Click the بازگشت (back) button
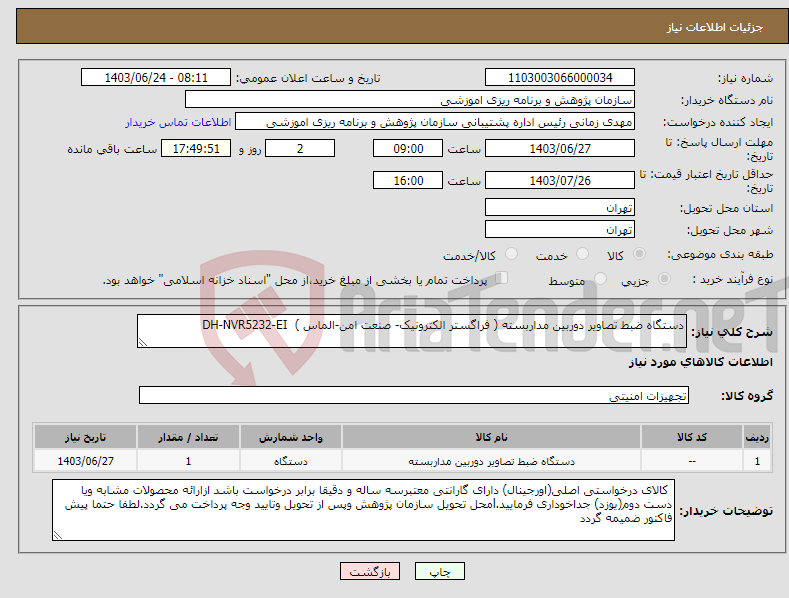789x598 pixels. click(370, 572)
